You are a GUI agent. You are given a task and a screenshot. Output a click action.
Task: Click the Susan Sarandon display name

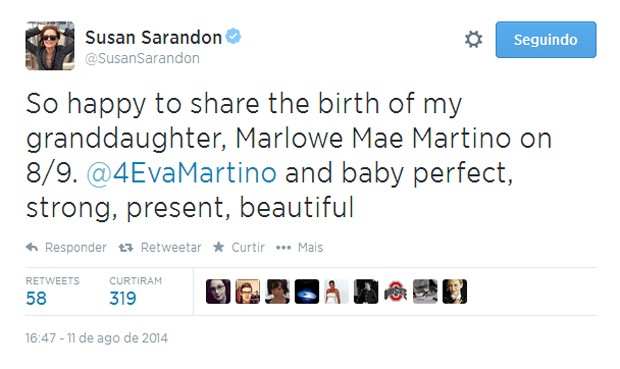(153, 38)
